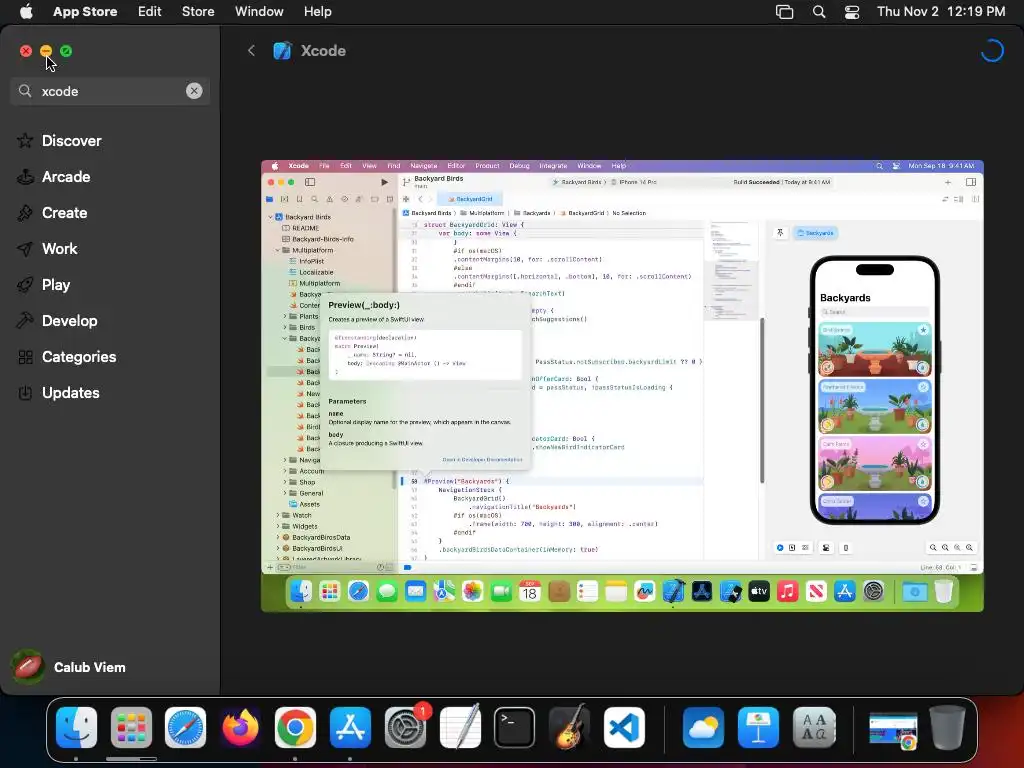Open the Edit menu
The width and height of the screenshot is (1024, 768).
pyautogui.click(x=150, y=11)
